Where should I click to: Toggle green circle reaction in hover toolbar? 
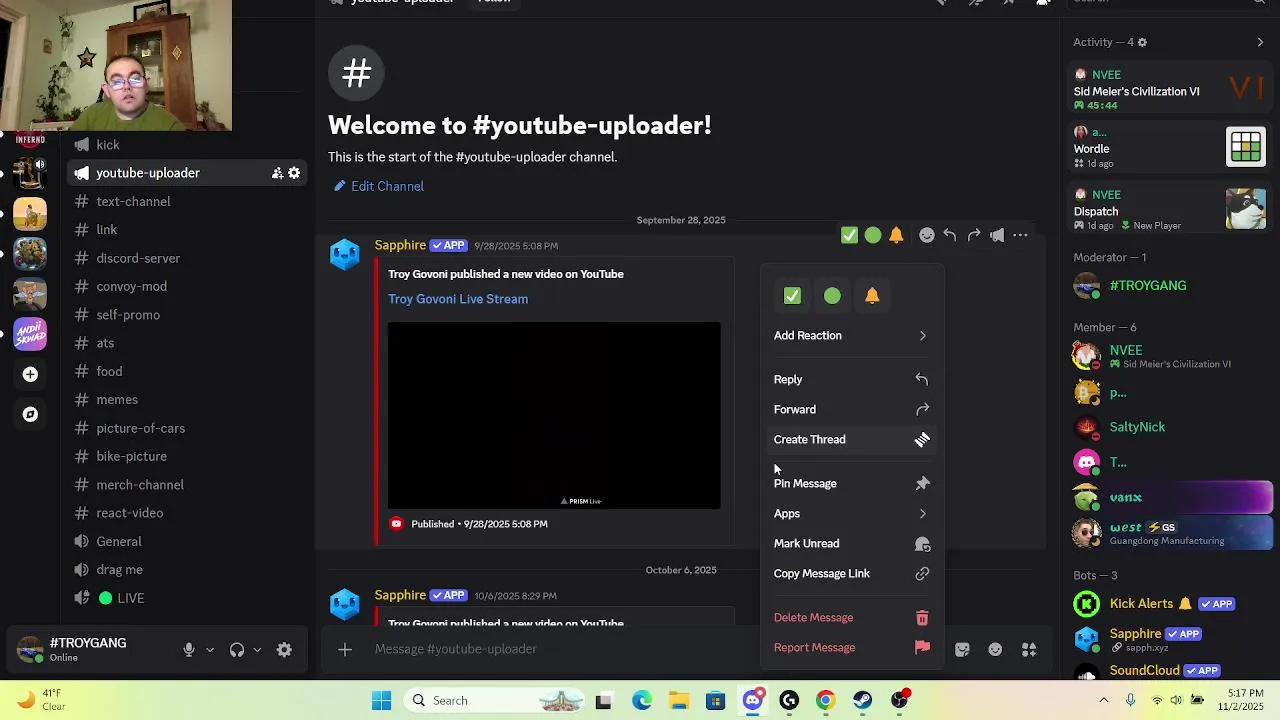(873, 235)
